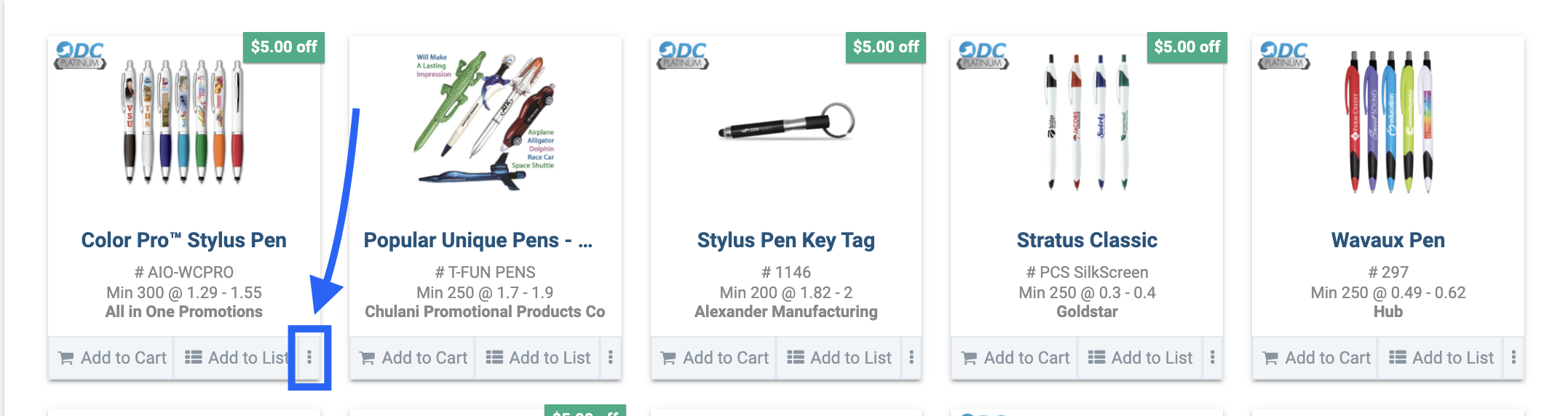Add Stylus Pen Key Tag to list

[x=839, y=358]
